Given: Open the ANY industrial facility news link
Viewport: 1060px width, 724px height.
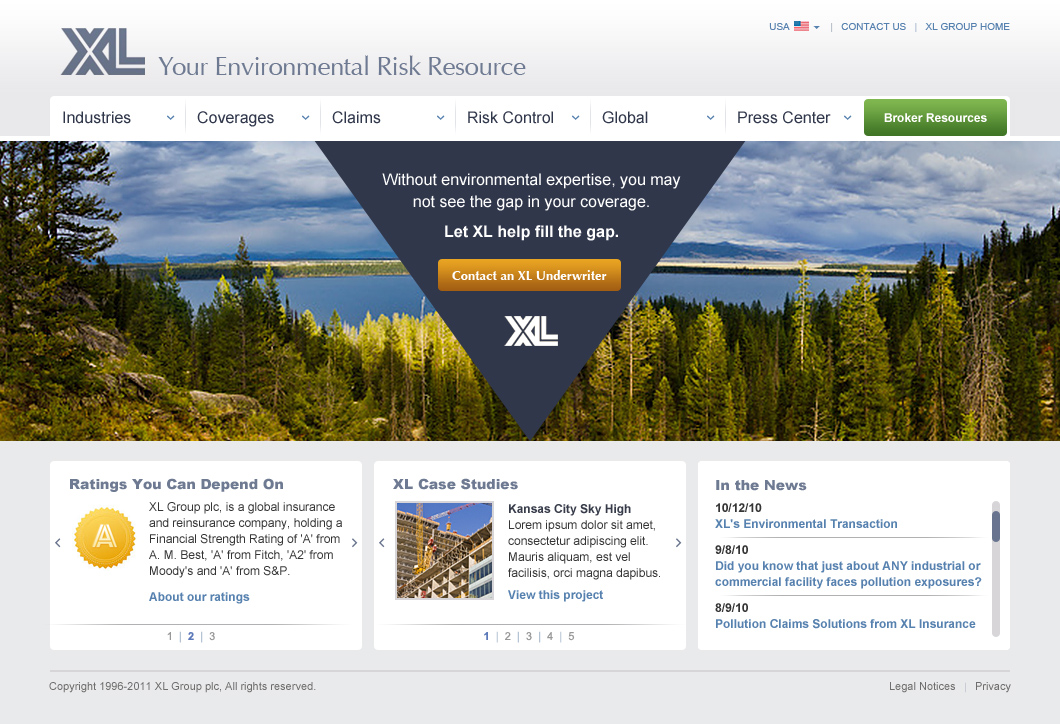Looking at the screenshot, I should pos(848,574).
